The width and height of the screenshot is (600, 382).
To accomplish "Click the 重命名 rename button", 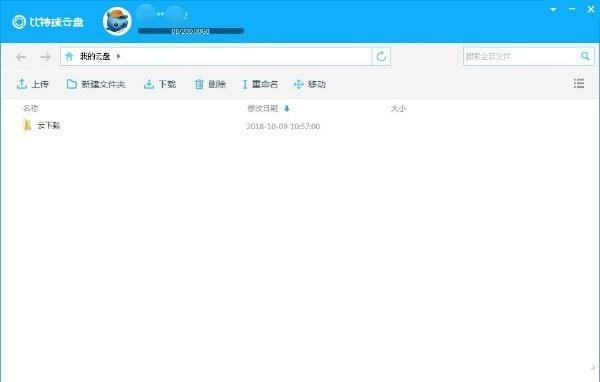I will point(260,84).
